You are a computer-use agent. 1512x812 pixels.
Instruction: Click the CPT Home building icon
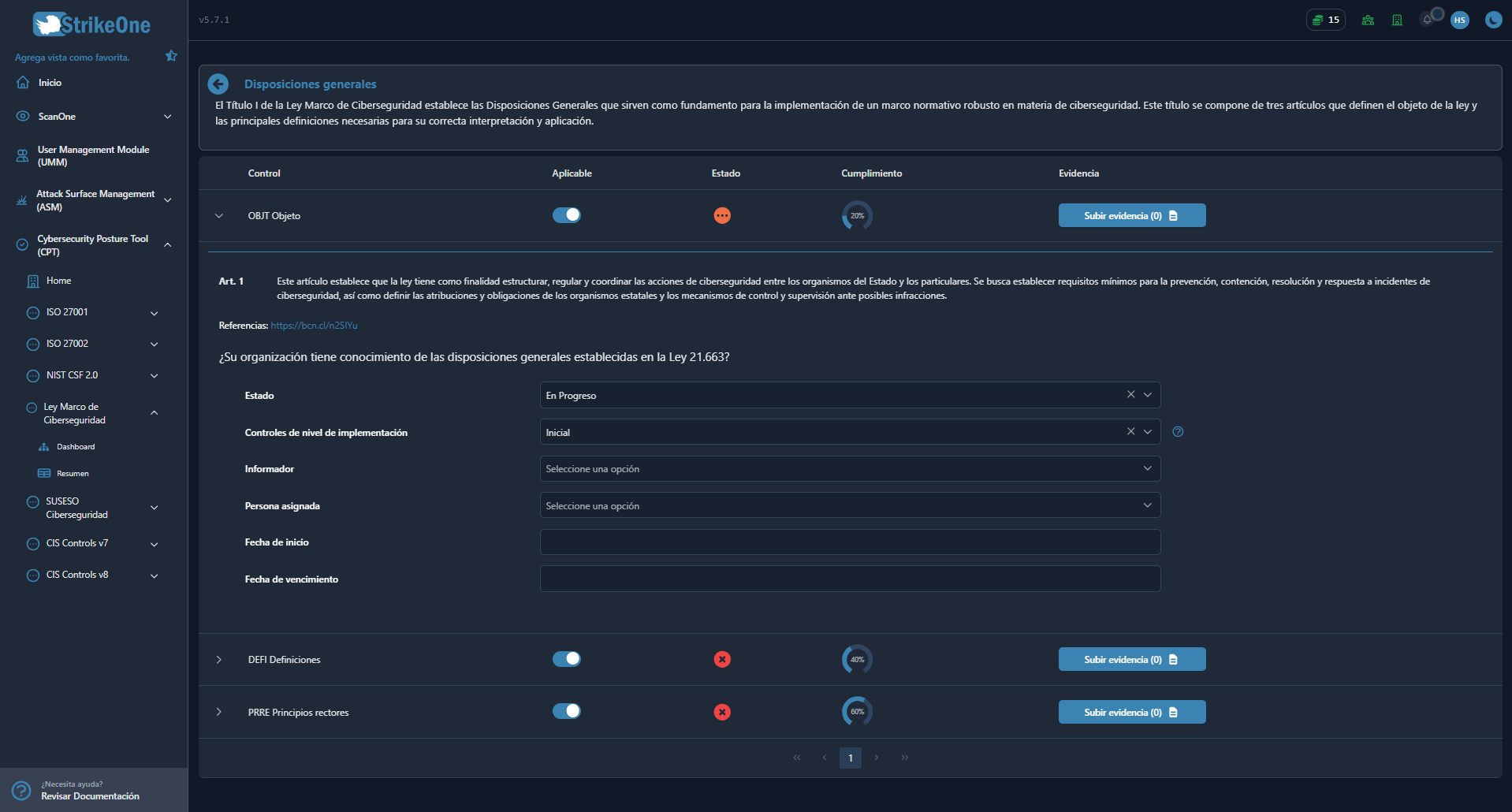point(33,281)
